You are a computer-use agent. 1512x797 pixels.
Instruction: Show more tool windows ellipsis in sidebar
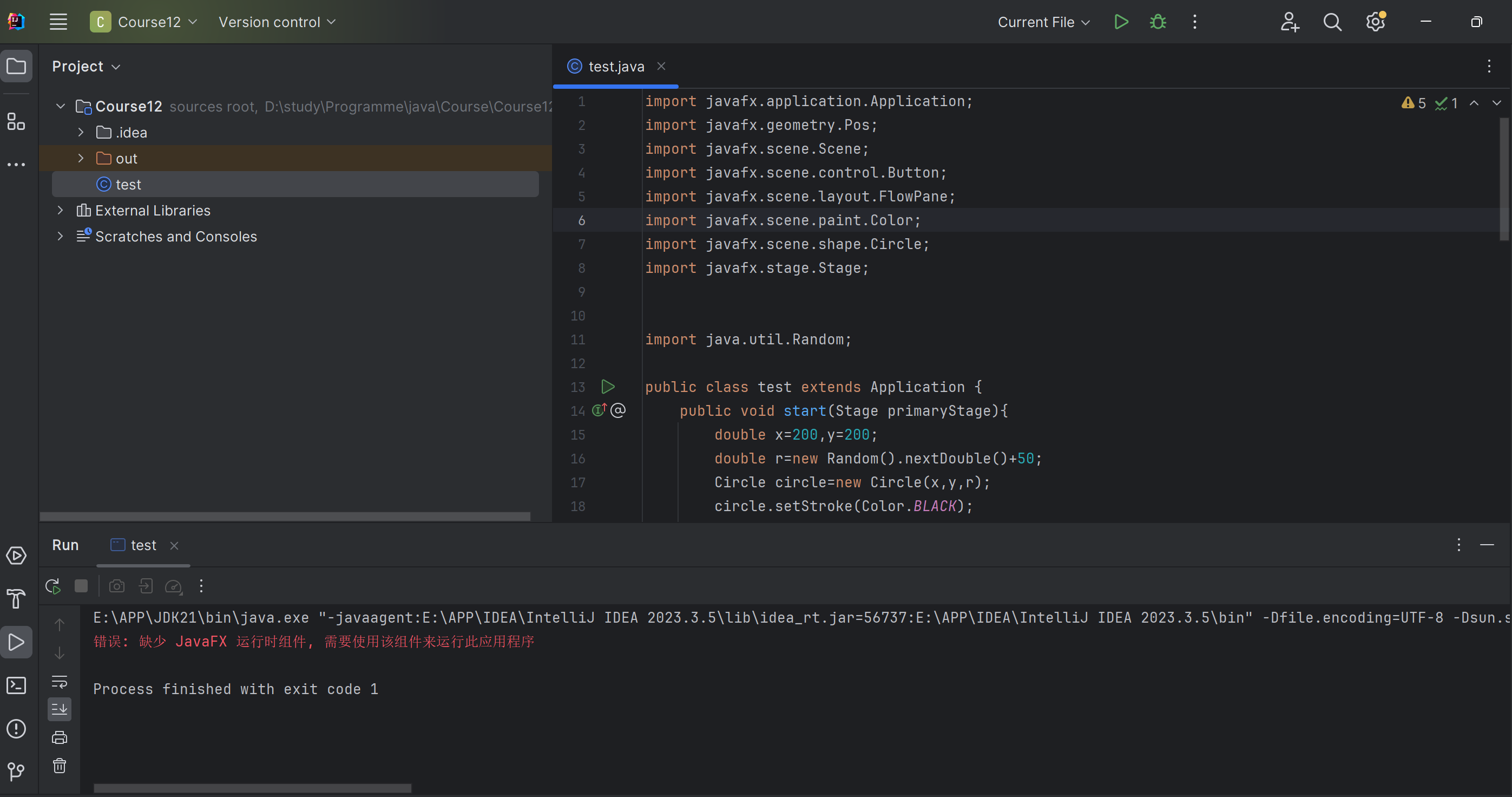16,165
